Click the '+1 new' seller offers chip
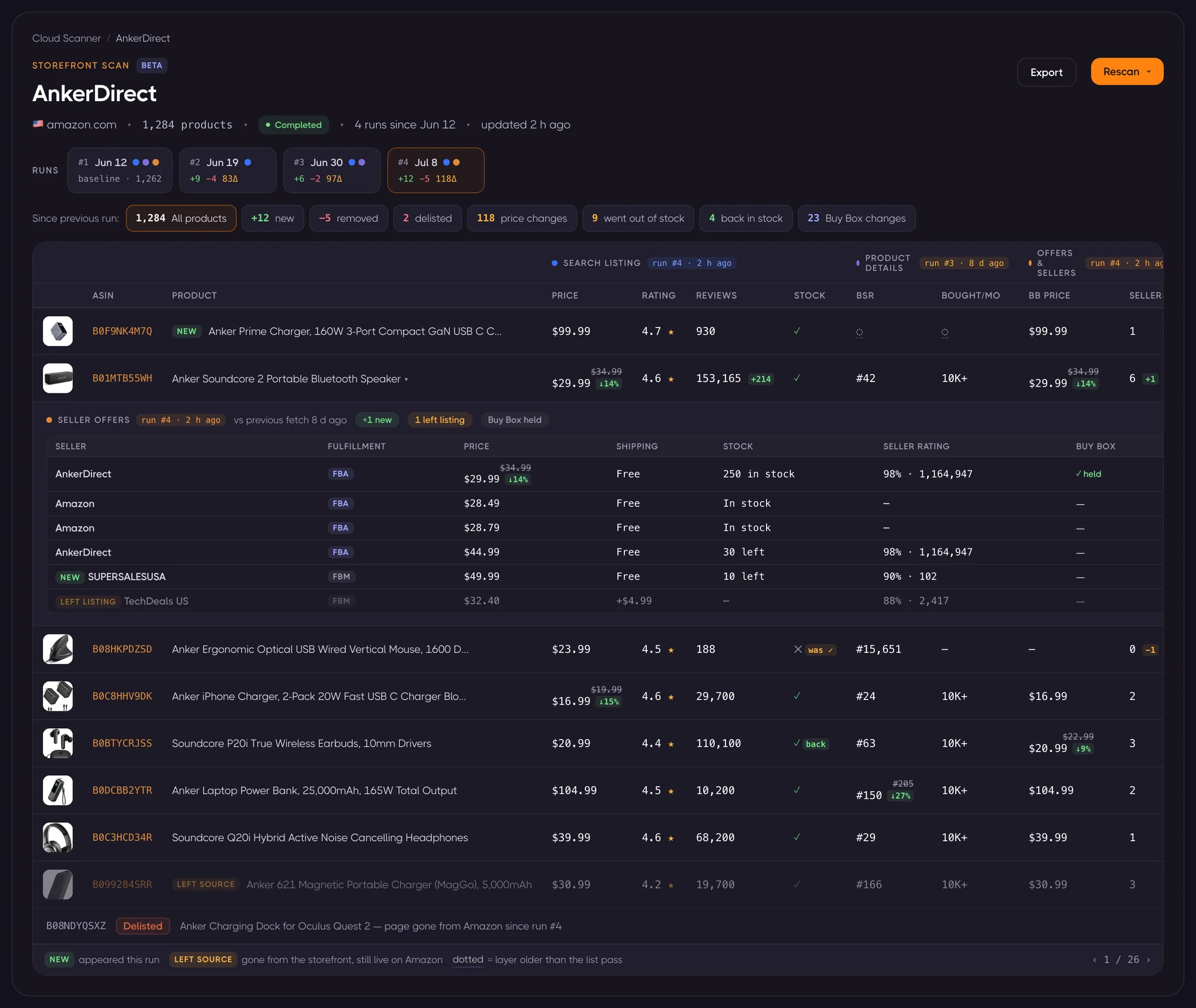 (x=377, y=420)
